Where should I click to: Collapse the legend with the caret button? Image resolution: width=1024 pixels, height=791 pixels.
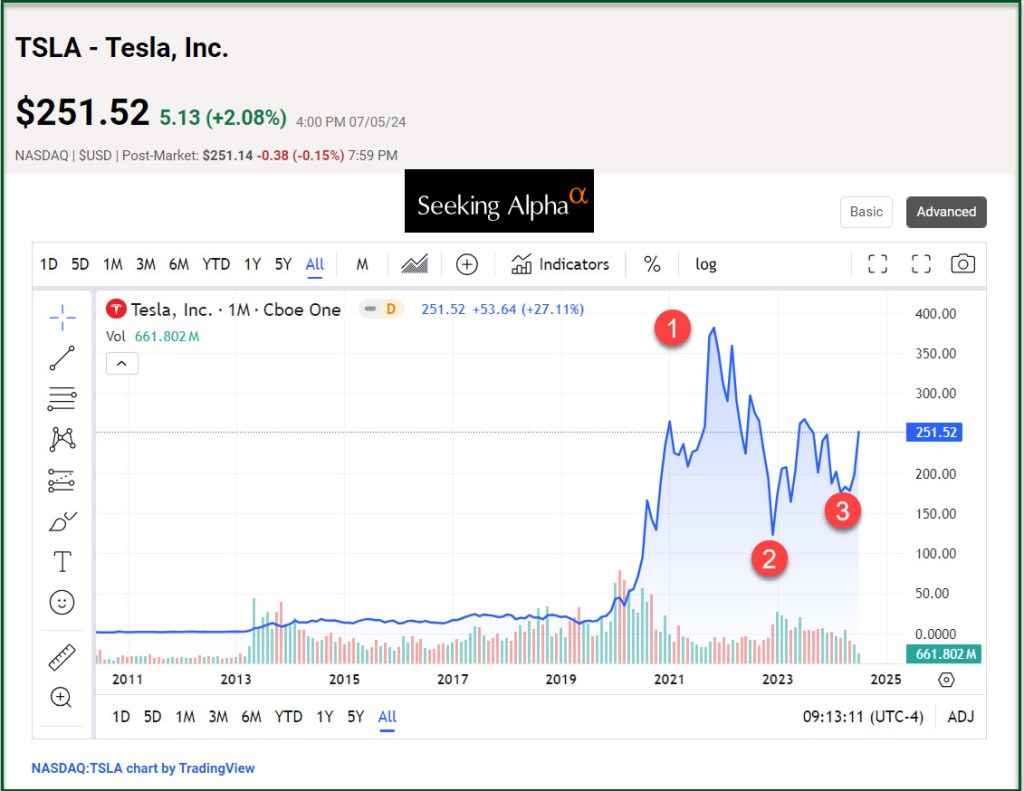[122, 363]
